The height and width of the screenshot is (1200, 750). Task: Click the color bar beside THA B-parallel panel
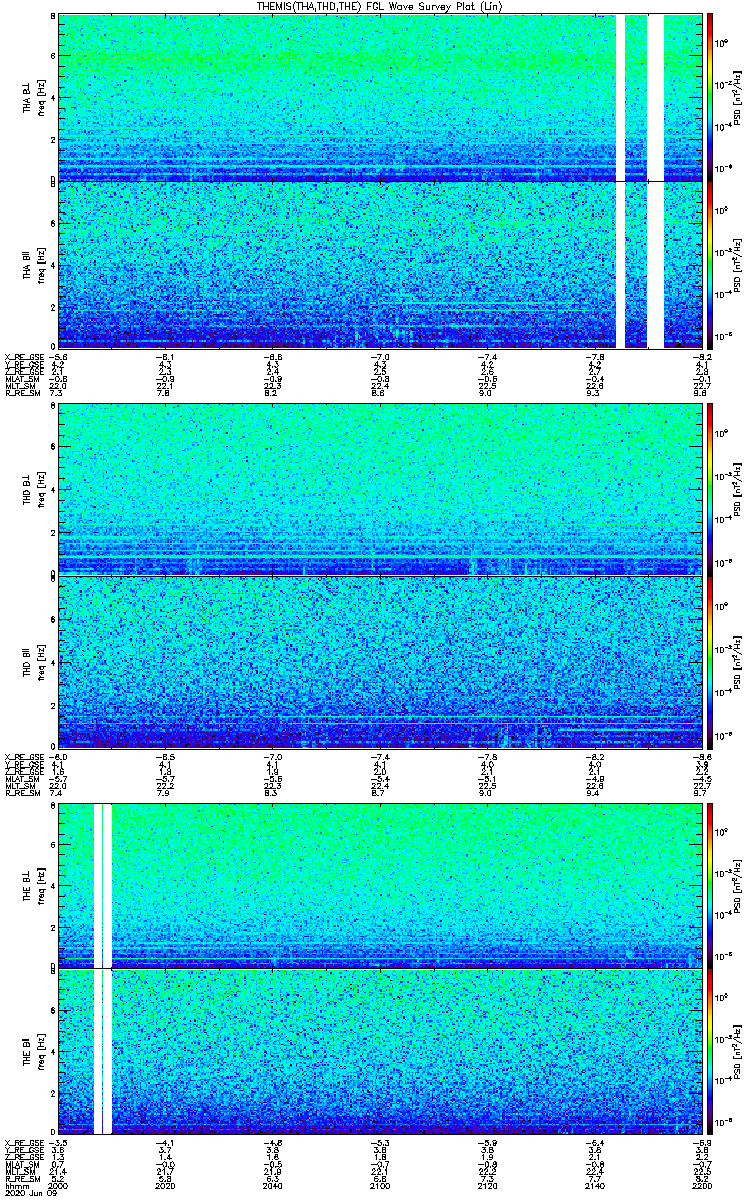point(709,264)
